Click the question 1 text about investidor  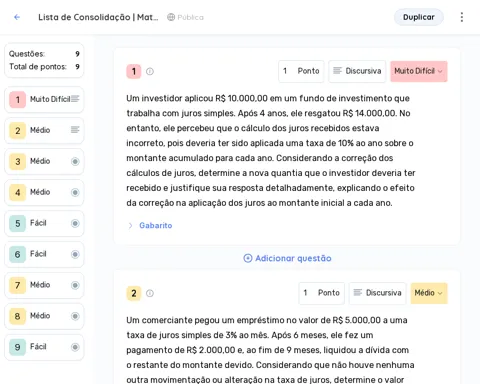271,151
